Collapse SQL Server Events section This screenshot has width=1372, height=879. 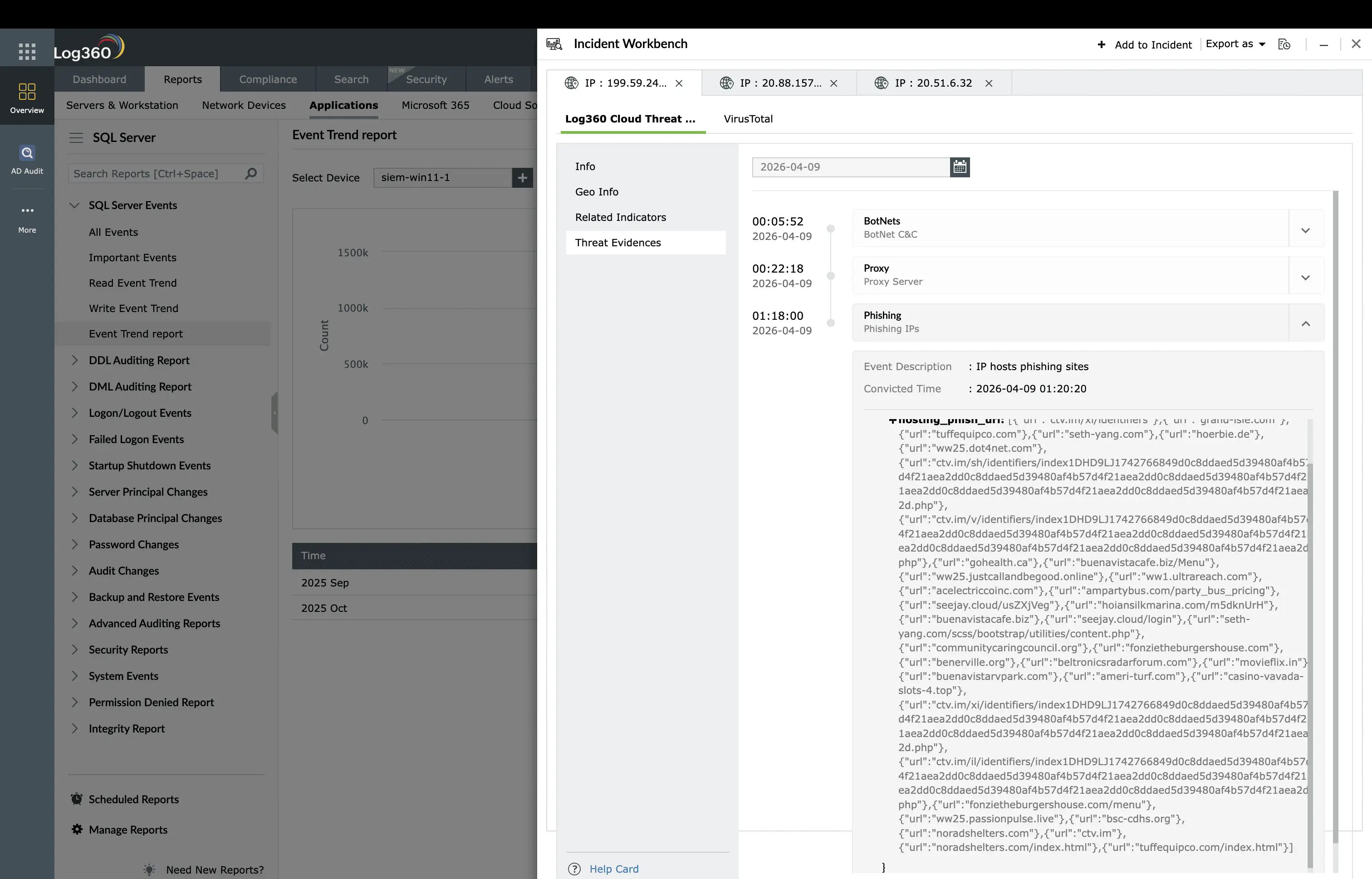(75, 205)
